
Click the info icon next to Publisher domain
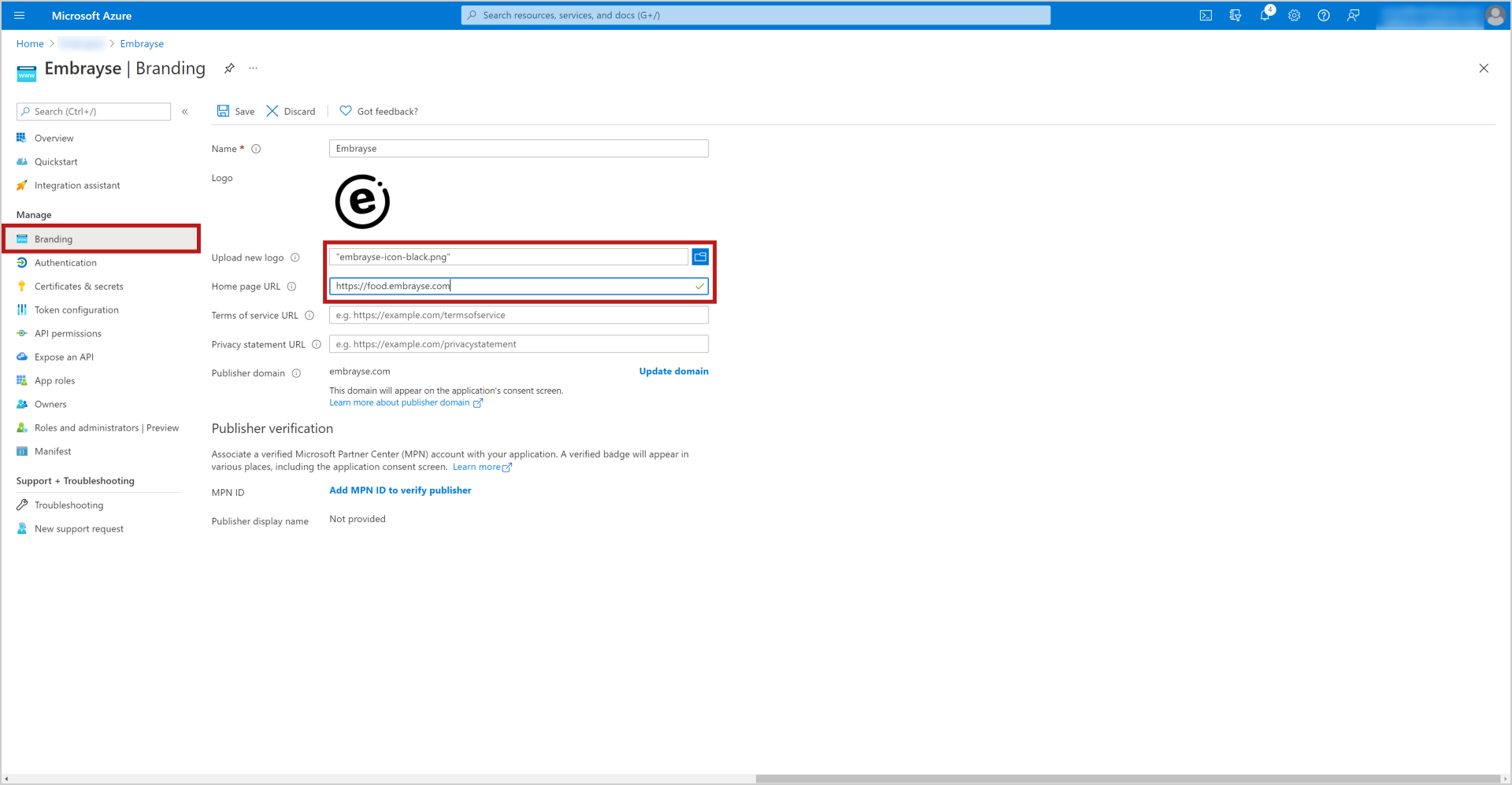(x=296, y=373)
